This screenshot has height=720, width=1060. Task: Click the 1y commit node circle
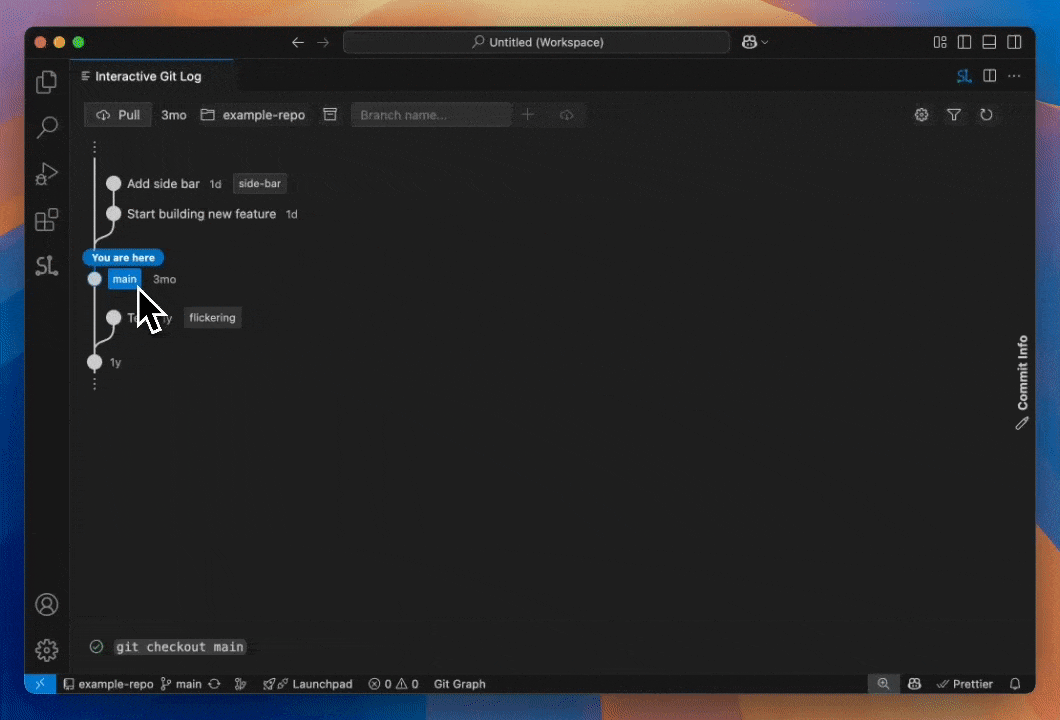point(95,362)
